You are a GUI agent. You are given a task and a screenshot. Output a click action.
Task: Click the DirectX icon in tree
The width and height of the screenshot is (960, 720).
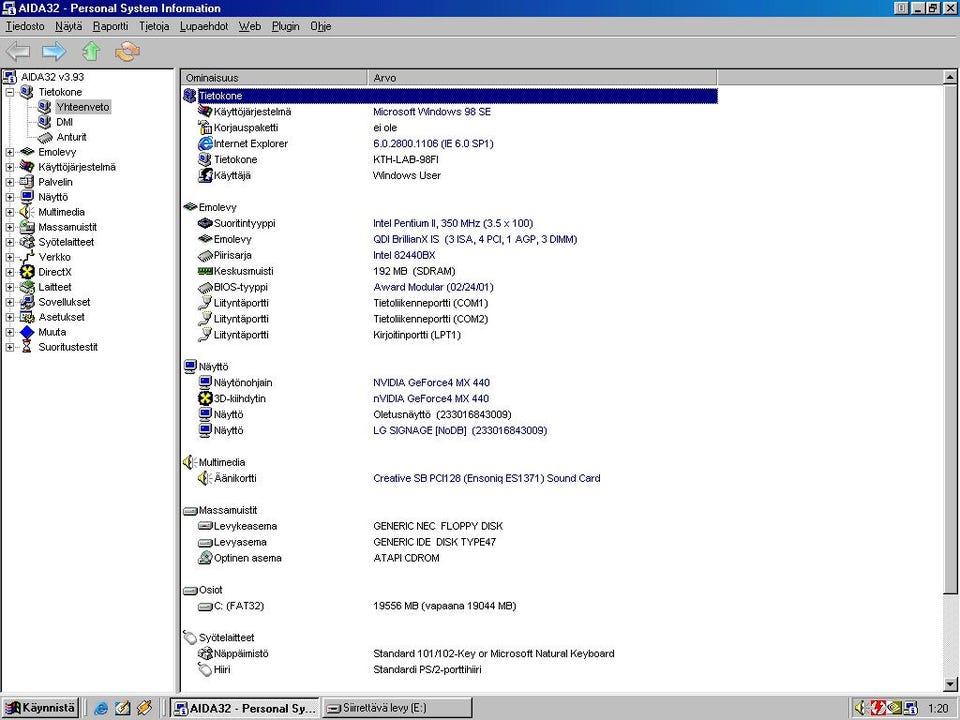[x=27, y=272]
